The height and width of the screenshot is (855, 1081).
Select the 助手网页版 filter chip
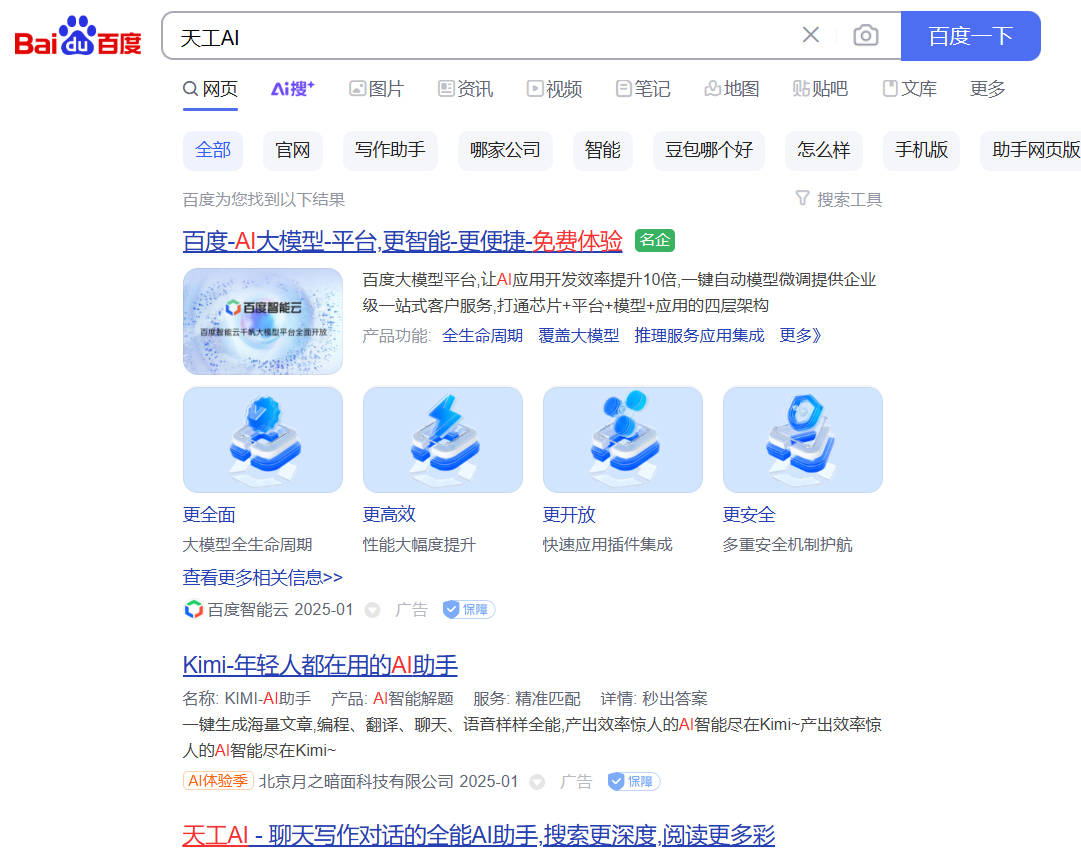coord(1031,150)
